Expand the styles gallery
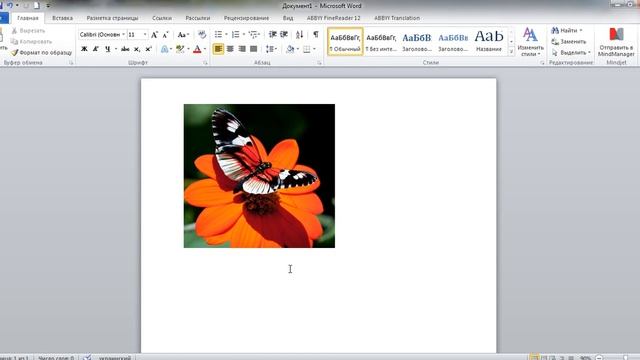Image resolution: width=640 pixels, height=360 pixels. (x=511, y=51)
